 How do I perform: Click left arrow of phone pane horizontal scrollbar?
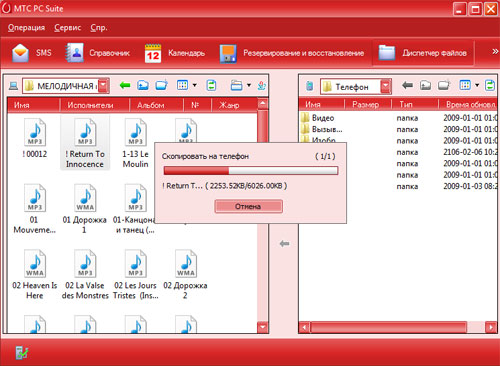[x=304, y=327]
